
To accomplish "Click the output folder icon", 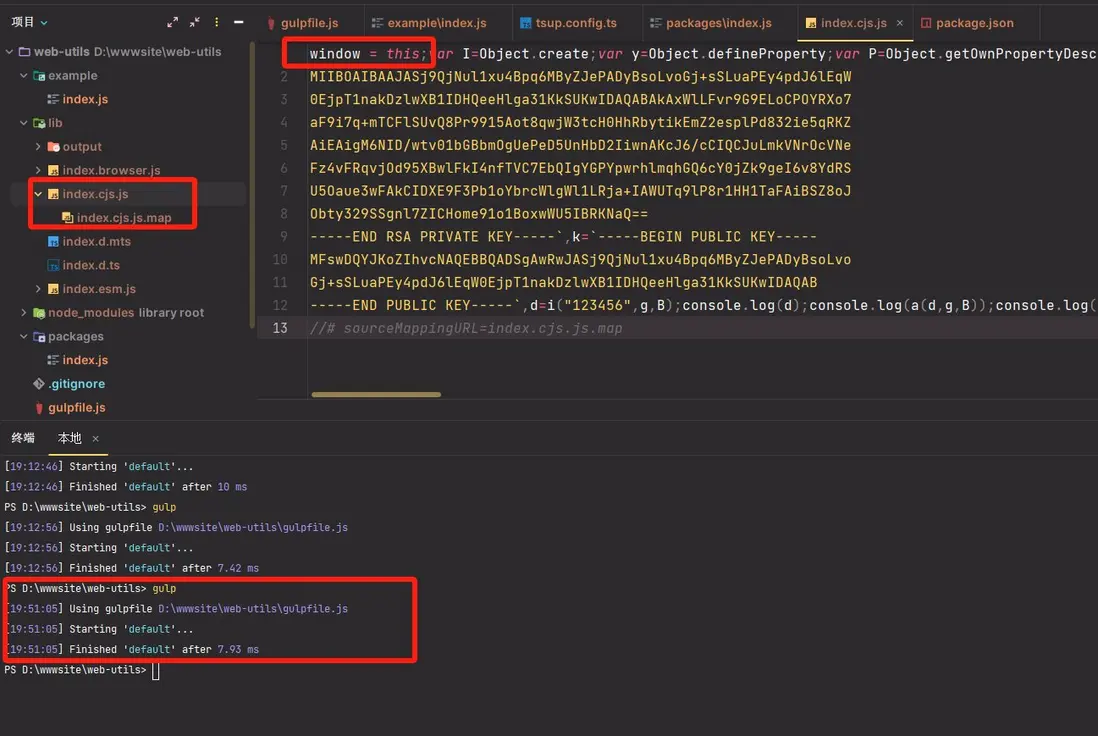I will coord(53,147).
